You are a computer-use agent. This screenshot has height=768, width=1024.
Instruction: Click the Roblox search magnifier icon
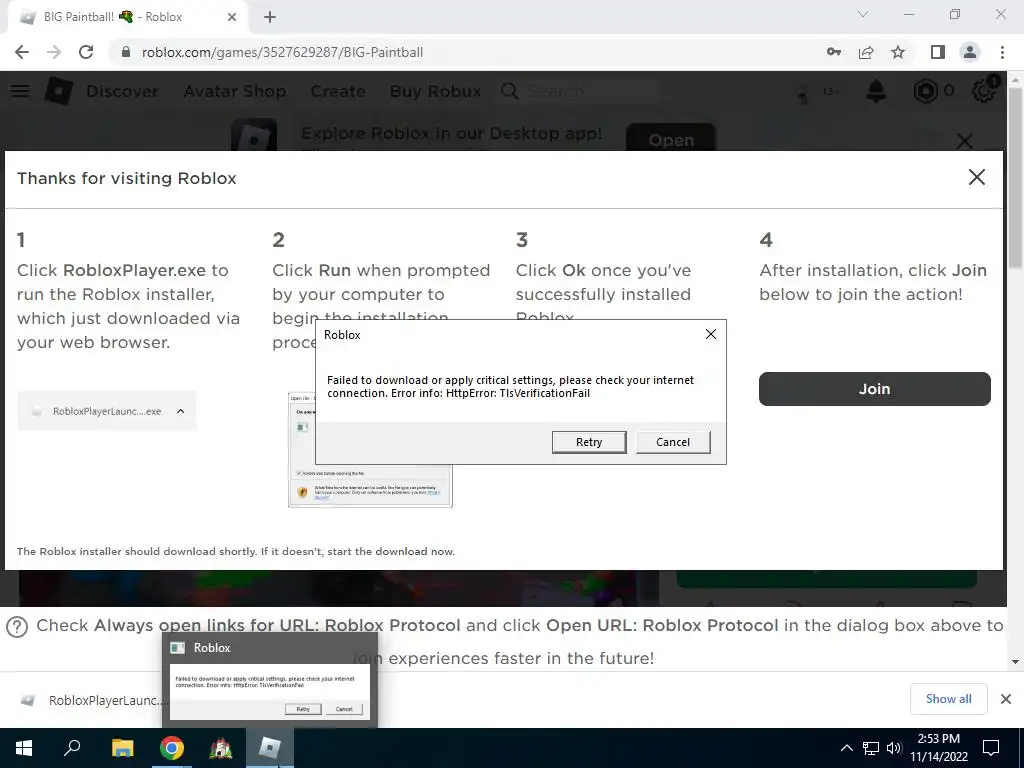click(510, 91)
